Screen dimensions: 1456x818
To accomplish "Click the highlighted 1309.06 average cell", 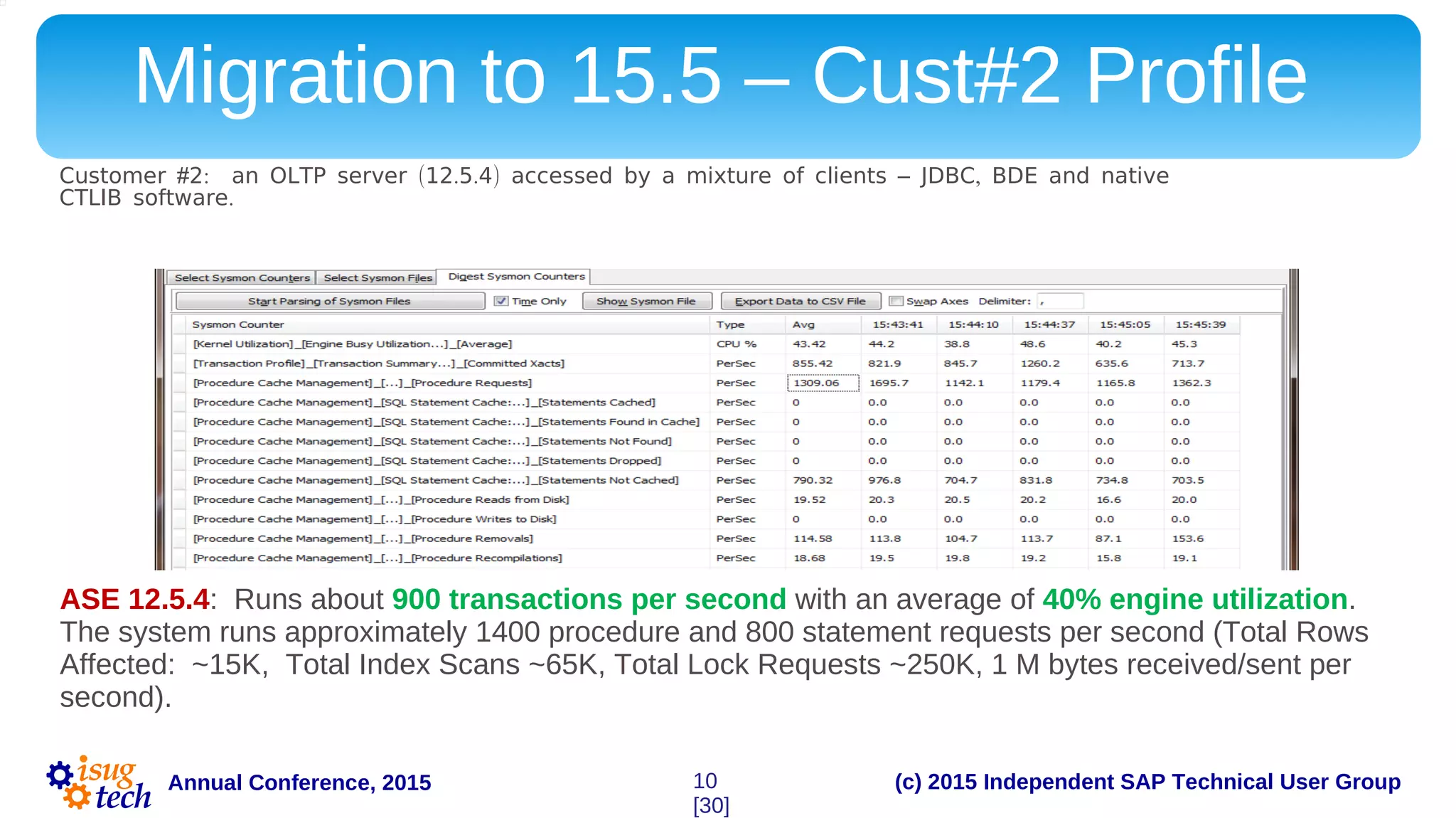I will [x=823, y=383].
